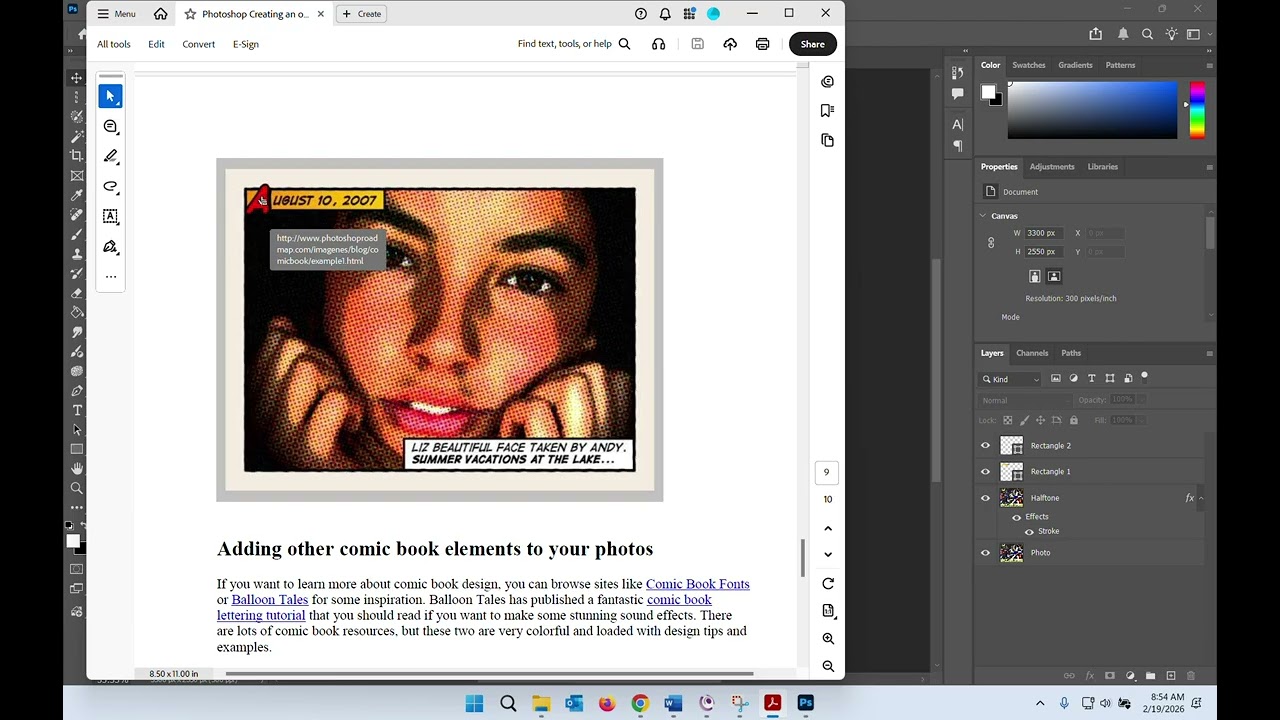This screenshot has height=720, width=1280.
Task: Click the hue spectrum slider
Action: 1197,111
